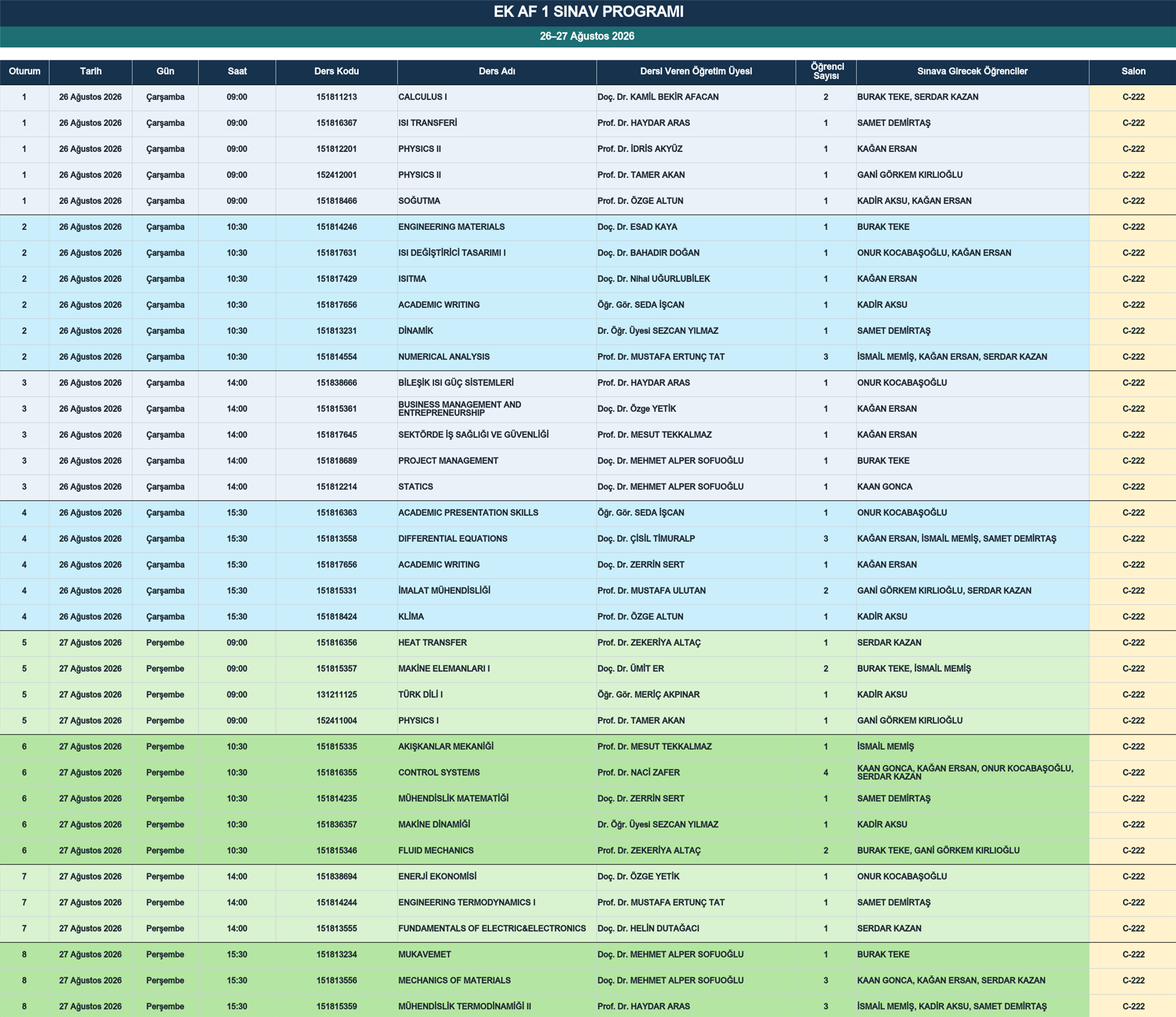Click the 'ENGINEERING MATERIALS' course cell

tap(497, 227)
